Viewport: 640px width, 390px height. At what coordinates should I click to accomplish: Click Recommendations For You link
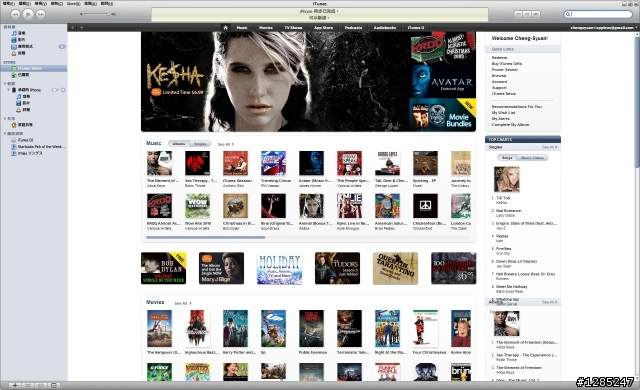517,106
